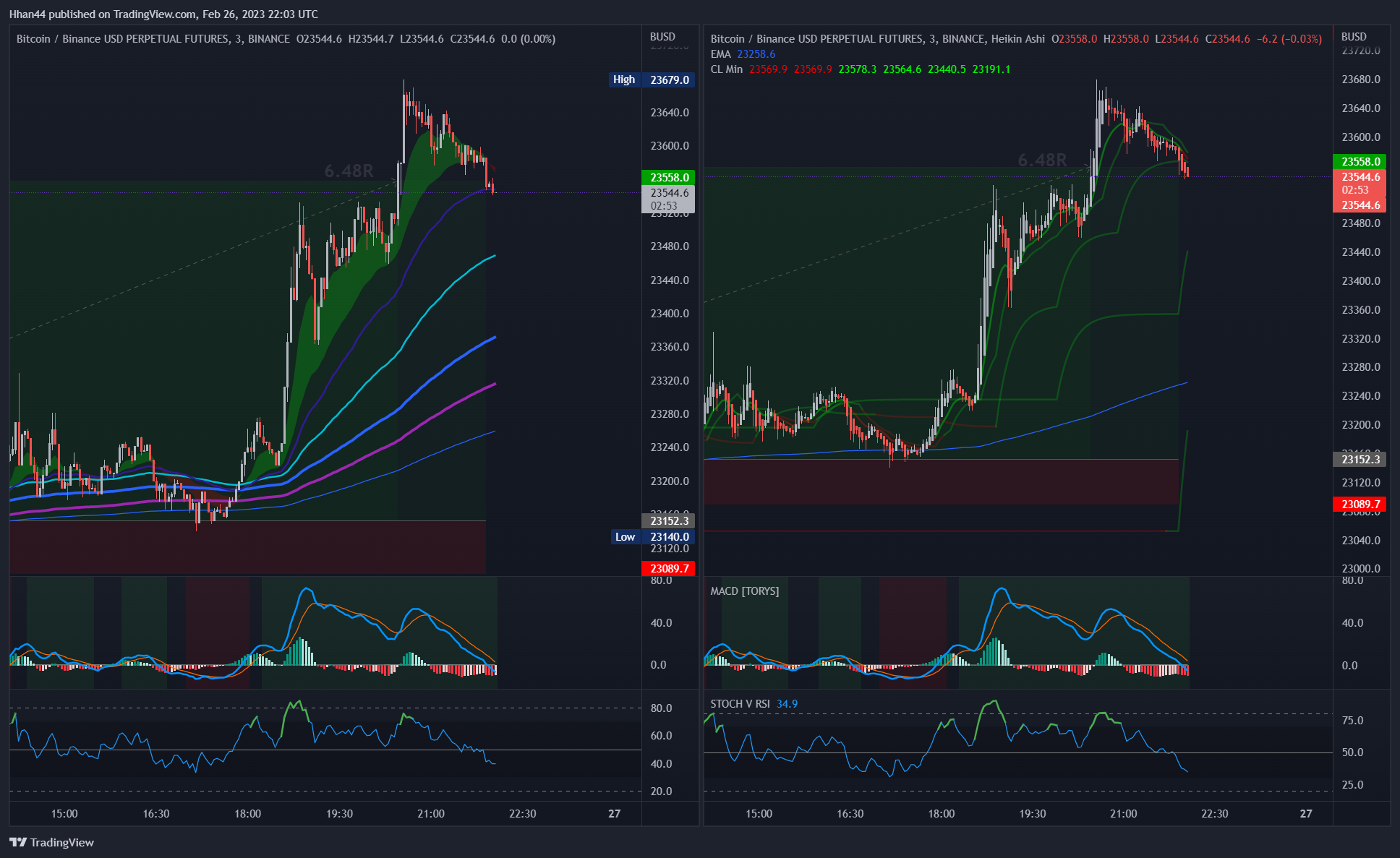This screenshot has height=858, width=1400.
Task: Select the MACD [TORYS] indicator label
Action: 744,591
